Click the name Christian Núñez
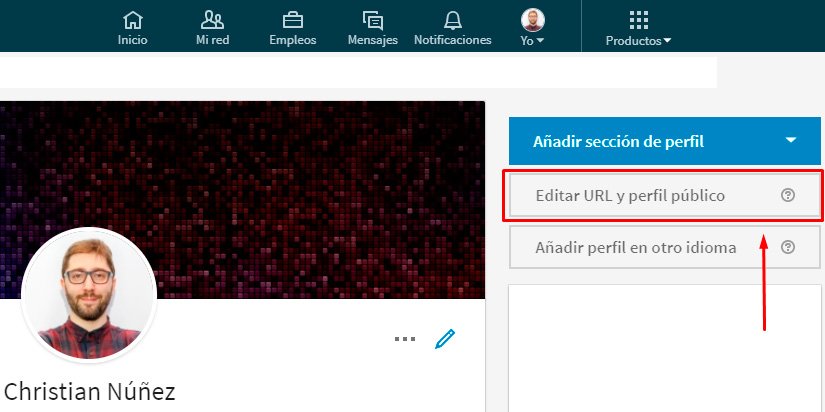The height and width of the screenshot is (412, 825). tap(90, 391)
